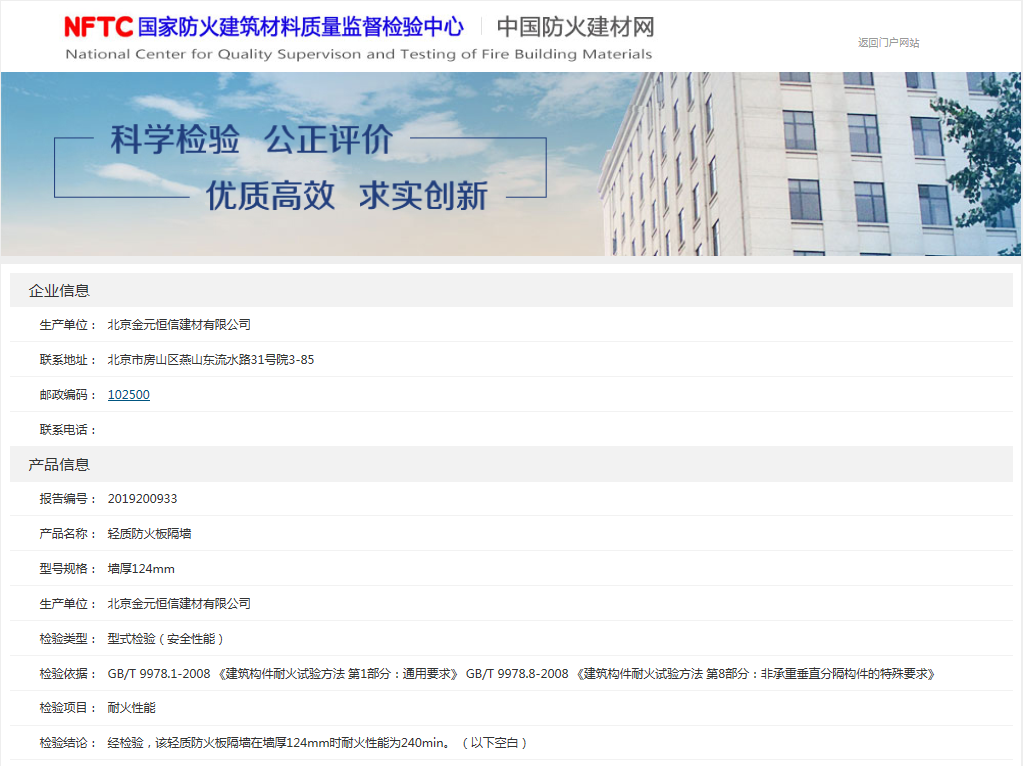The image size is (1023, 766).
Task: Click the red NFTC logo
Action: tap(98, 26)
